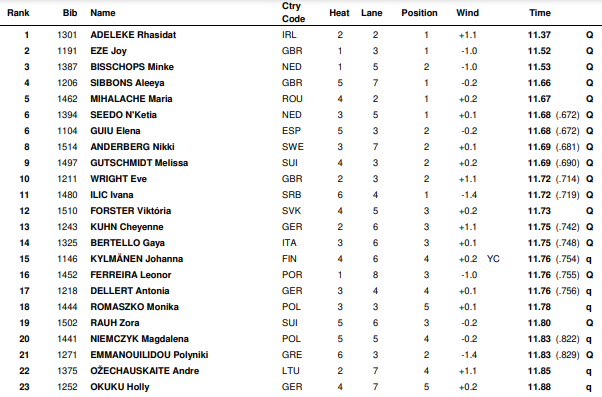Click the Position column header
This screenshot has height=397, width=602.
(x=419, y=13)
